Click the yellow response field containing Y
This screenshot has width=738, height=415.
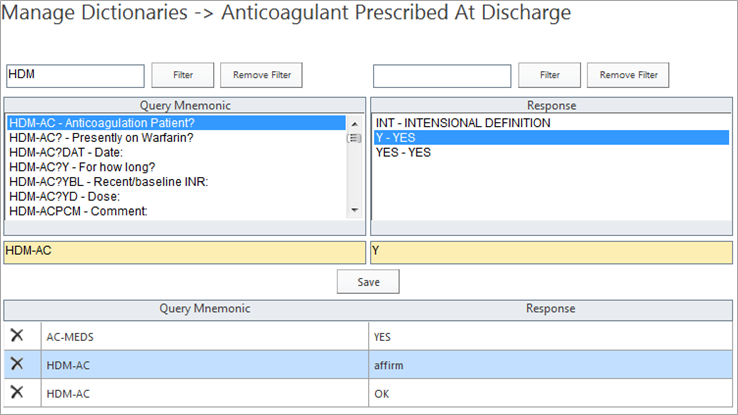[x=551, y=252]
